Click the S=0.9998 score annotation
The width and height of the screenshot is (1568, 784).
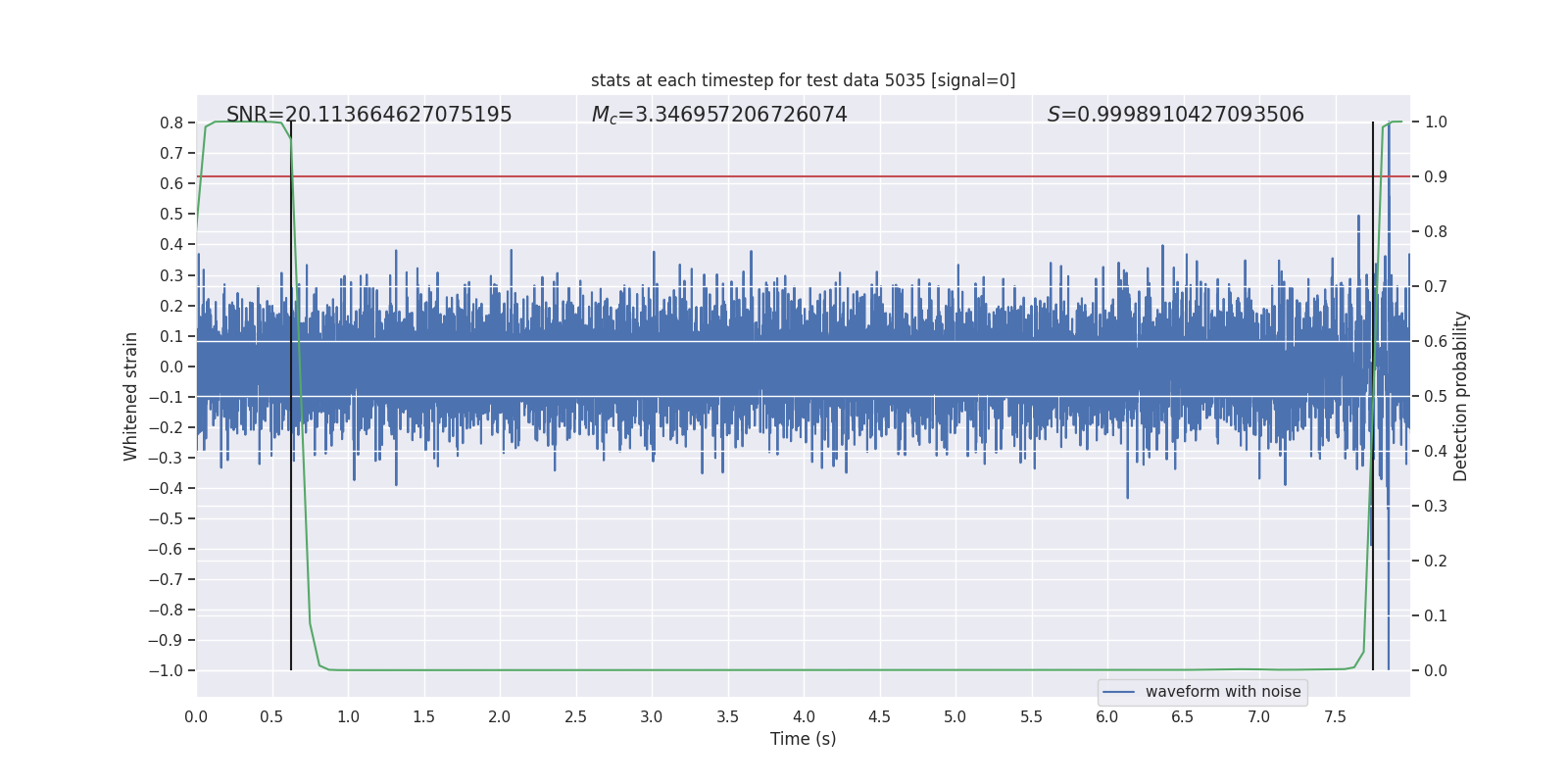(1175, 115)
